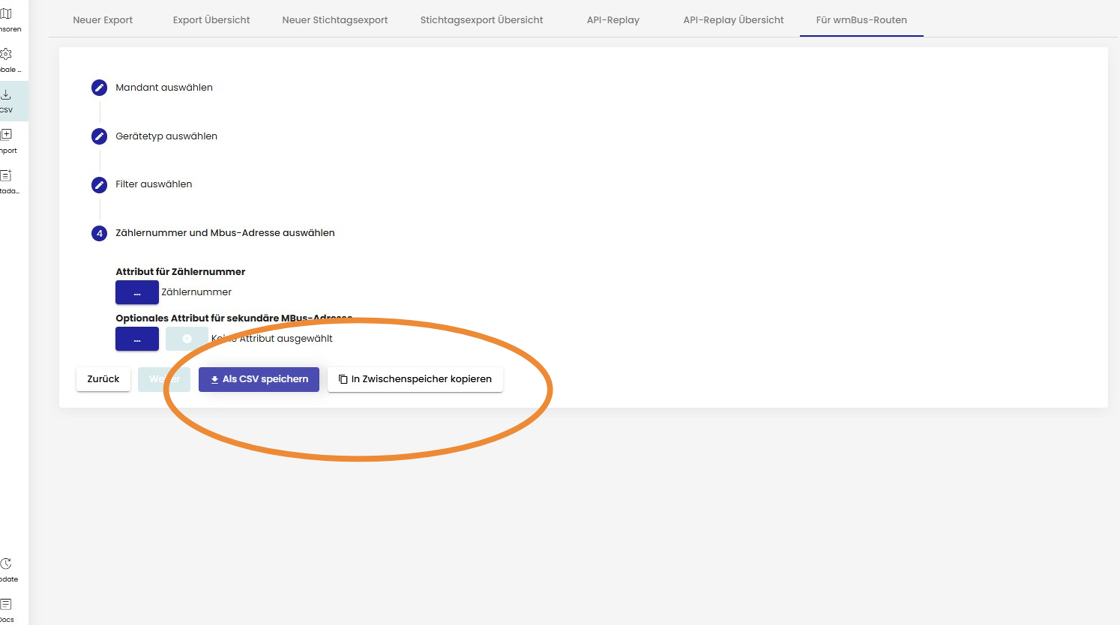Click the pencil icon for Filter auswählen
Image resolution: width=1120 pixels, height=625 pixels.
click(99, 185)
